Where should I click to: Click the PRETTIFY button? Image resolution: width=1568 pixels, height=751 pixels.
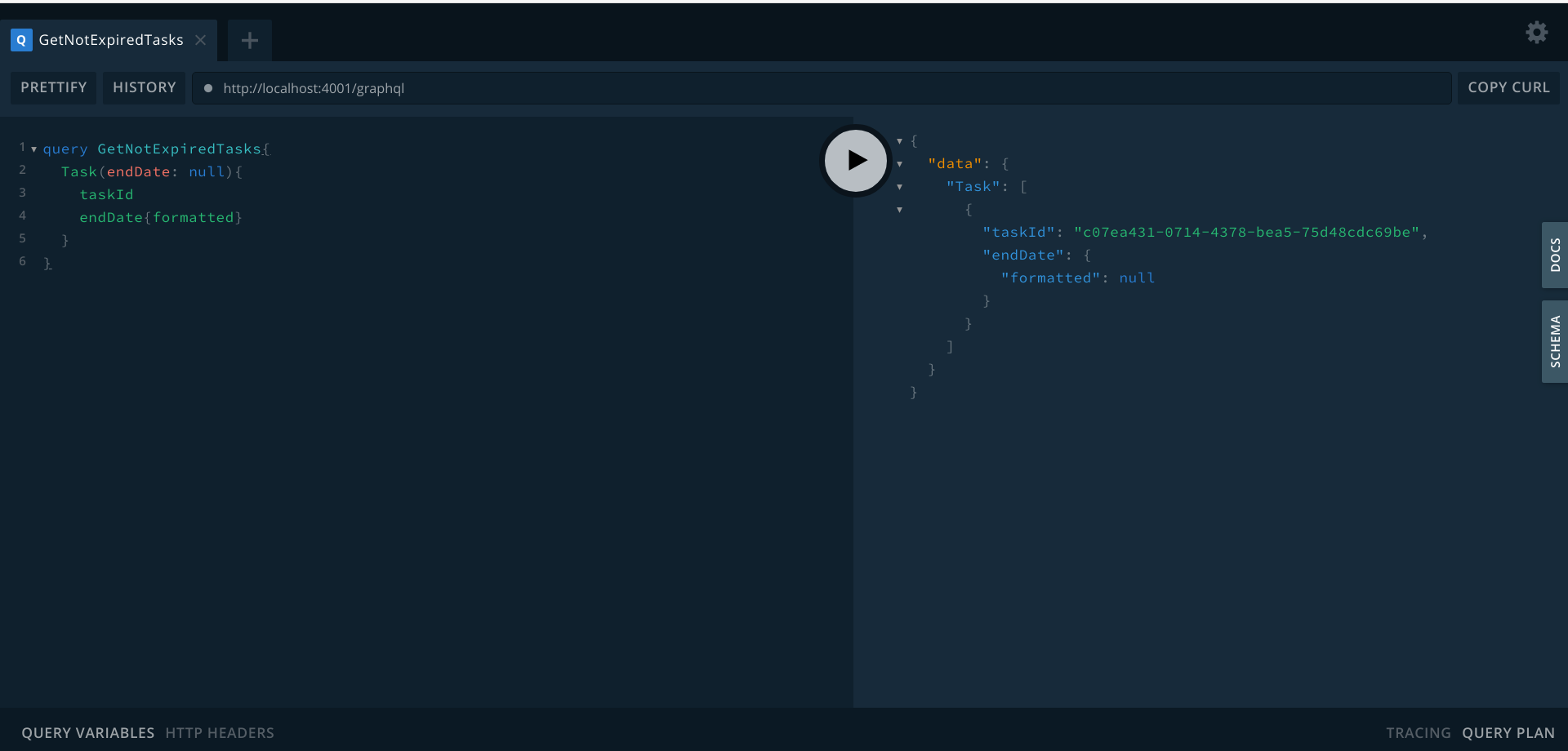coord(52,87)
